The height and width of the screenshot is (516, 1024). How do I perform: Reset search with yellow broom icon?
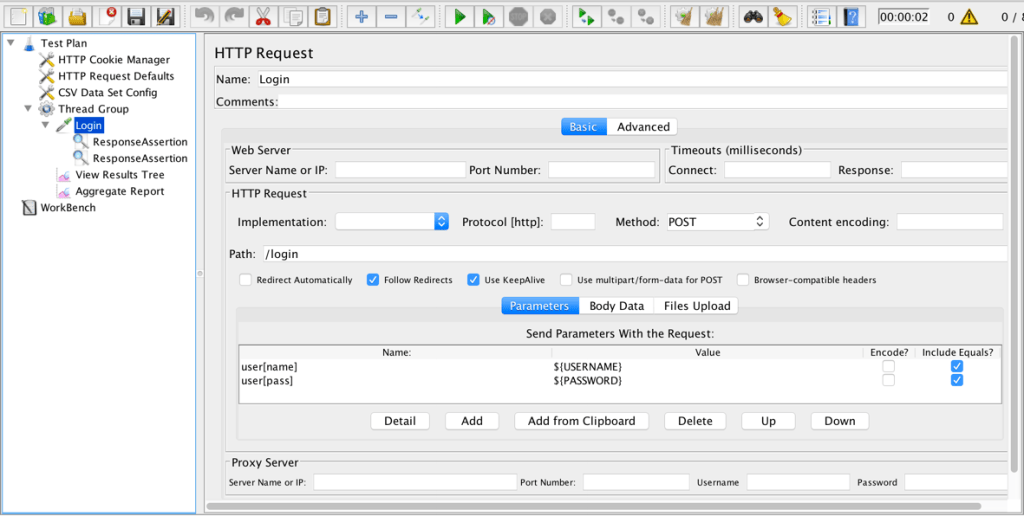782,16
